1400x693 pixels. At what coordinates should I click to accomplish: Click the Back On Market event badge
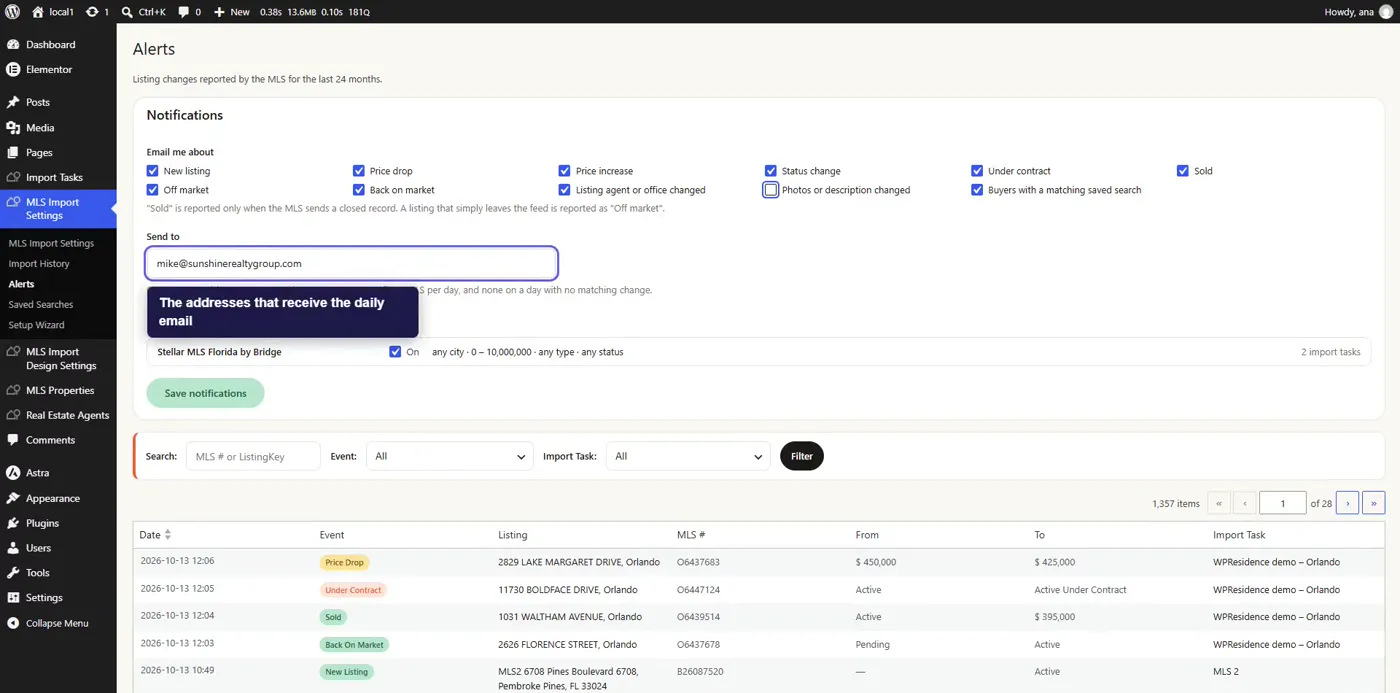354,645
